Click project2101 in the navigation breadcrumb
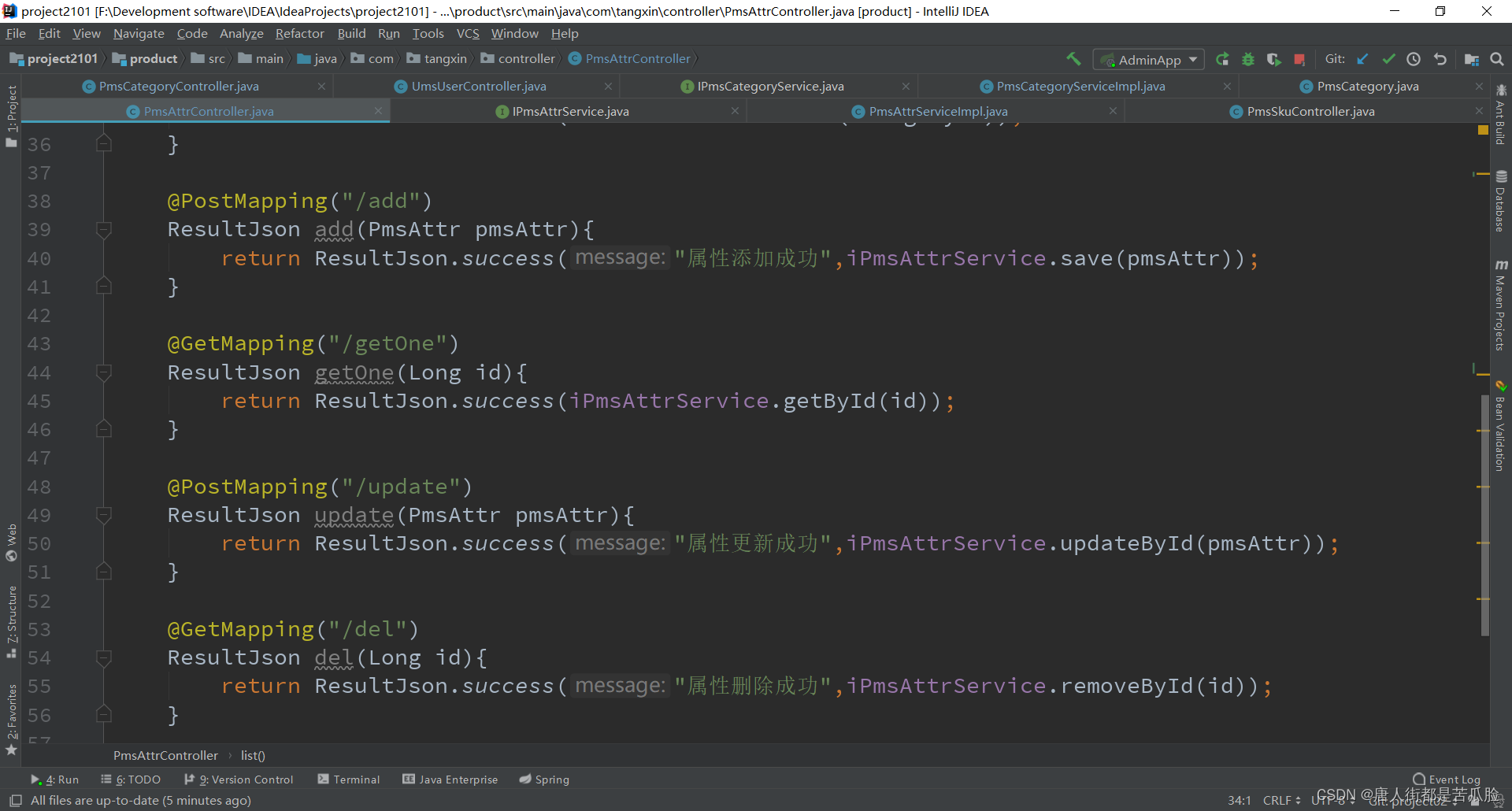The height and width of the screenshot is (811, 1512). 54,58
